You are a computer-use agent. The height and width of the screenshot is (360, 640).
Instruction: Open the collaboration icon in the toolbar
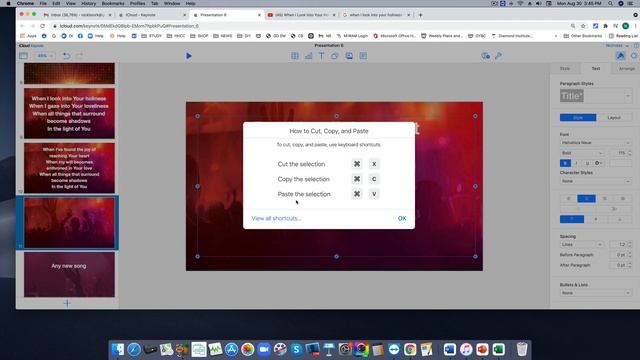pyautogui.click(x=485, y=56)
